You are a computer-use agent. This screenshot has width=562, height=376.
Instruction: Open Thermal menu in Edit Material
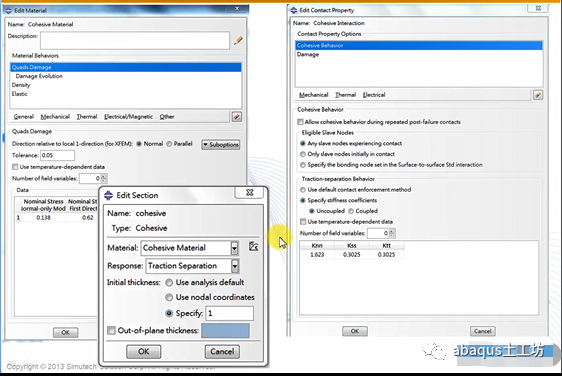(87, 117)
